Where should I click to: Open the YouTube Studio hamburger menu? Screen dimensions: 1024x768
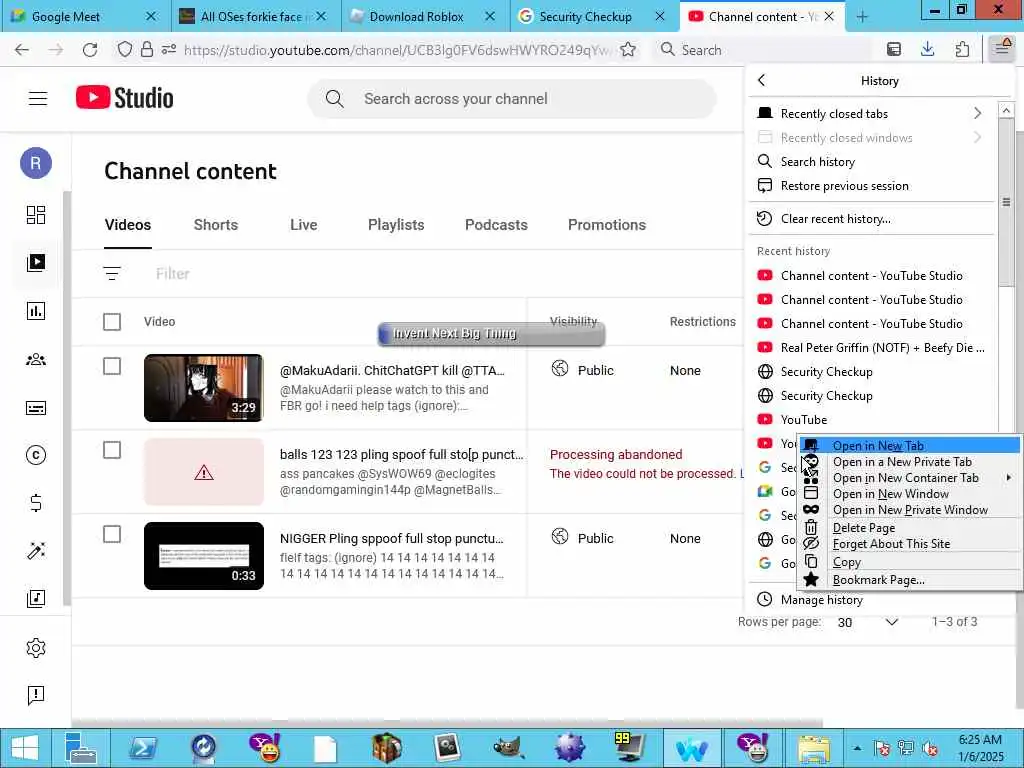click(38, 99)
